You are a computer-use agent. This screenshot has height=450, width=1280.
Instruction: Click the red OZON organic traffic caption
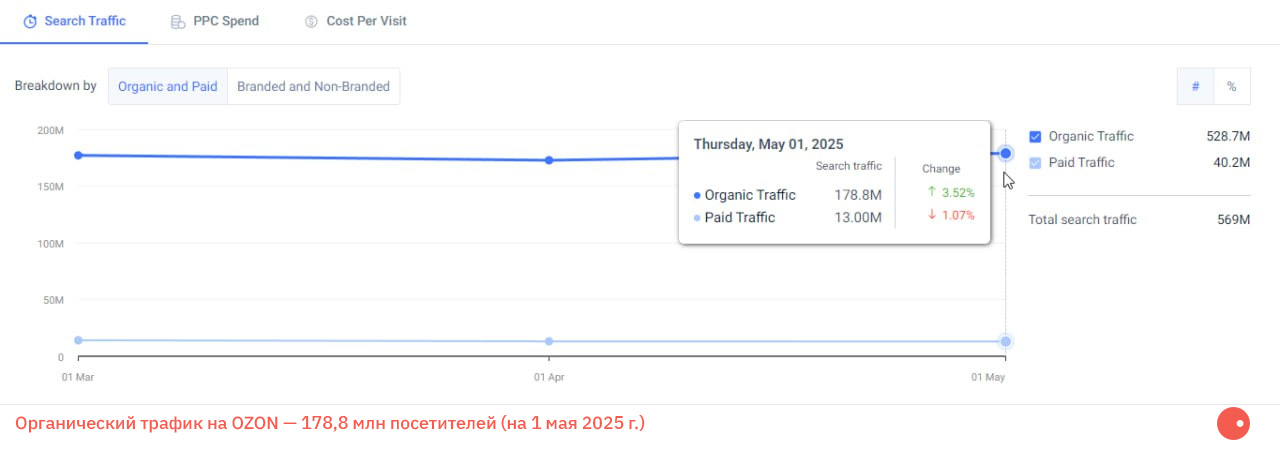(x=330, y=424)
